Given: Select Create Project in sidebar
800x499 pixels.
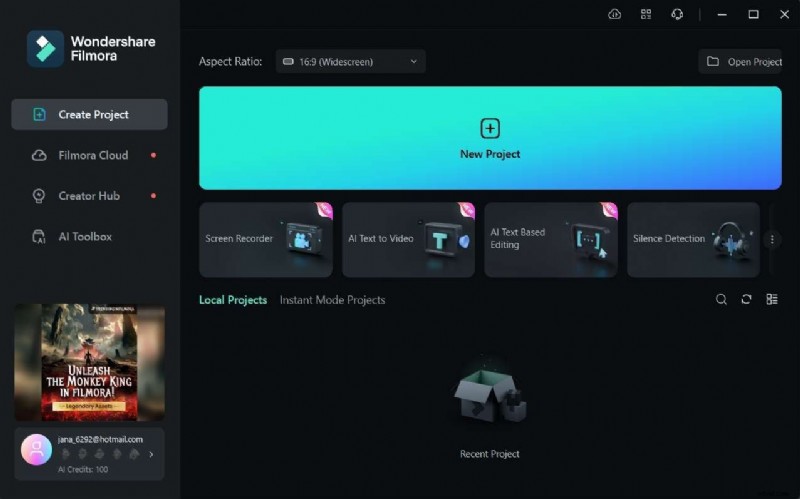Looking at the screenshot, I should (89, 115).
